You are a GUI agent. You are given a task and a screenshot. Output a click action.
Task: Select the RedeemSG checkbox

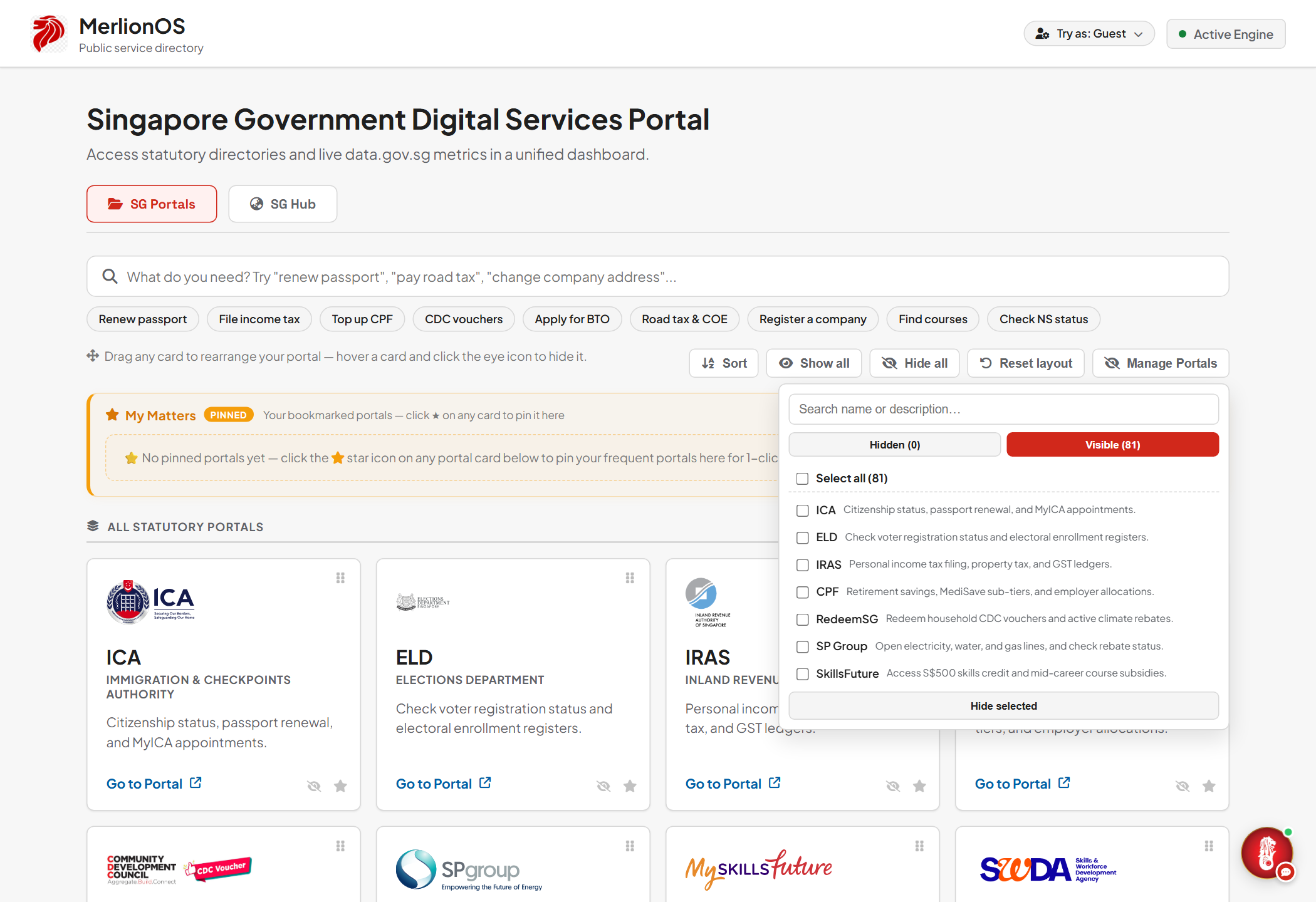802,619
